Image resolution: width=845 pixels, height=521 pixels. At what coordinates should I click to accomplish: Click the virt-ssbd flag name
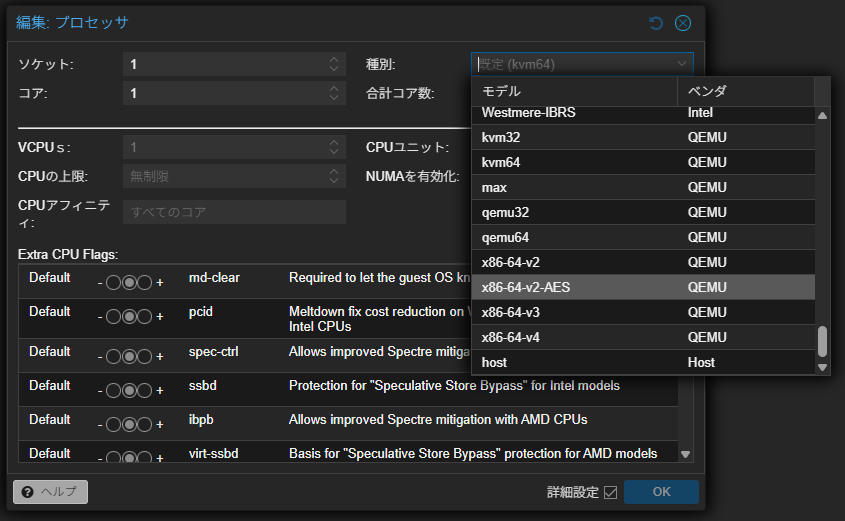(213, 454)
